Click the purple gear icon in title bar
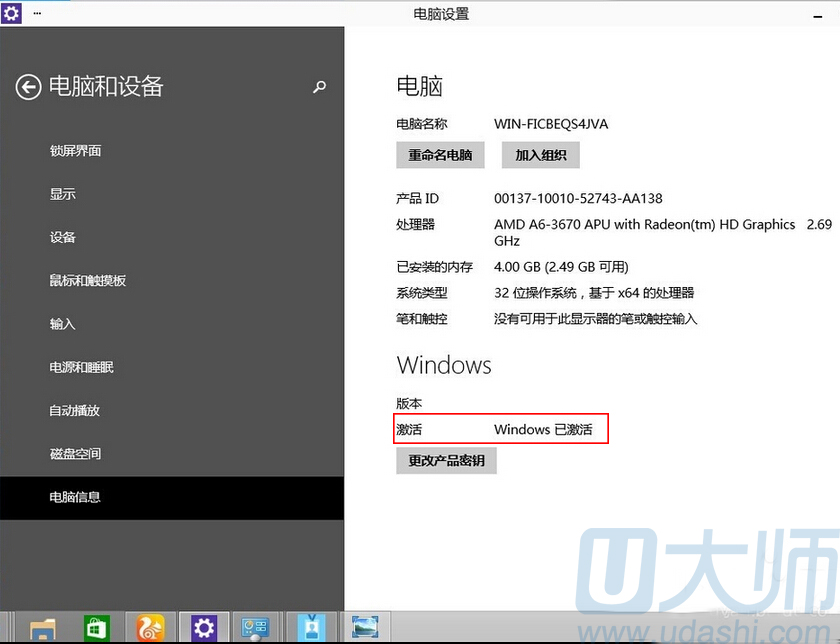Viewport: 840px width, 644px height. pos(12,13)
